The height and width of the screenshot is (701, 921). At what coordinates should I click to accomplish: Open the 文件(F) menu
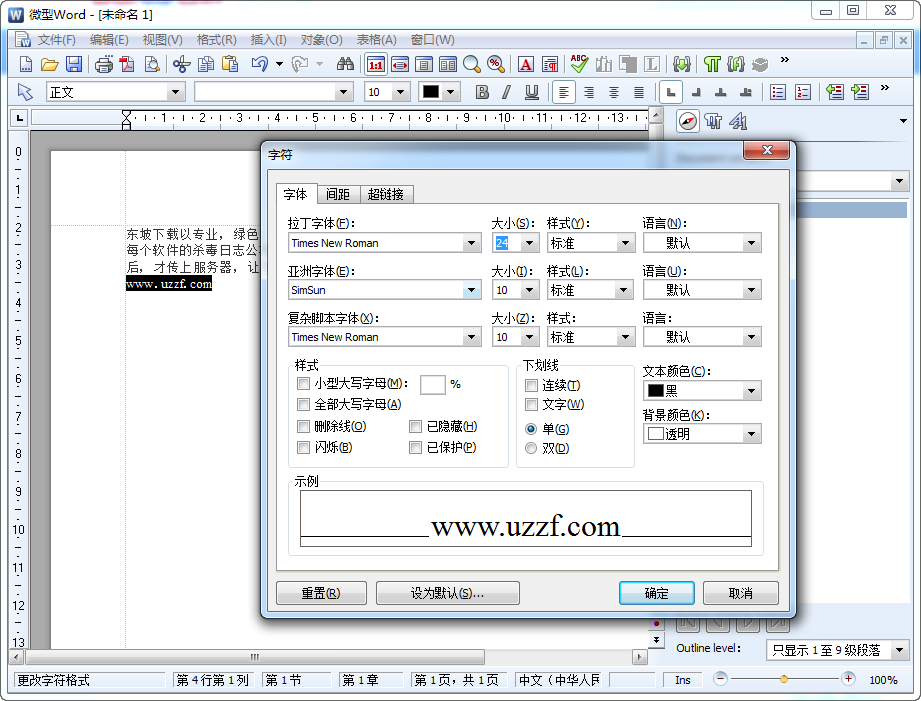point(56,40)
